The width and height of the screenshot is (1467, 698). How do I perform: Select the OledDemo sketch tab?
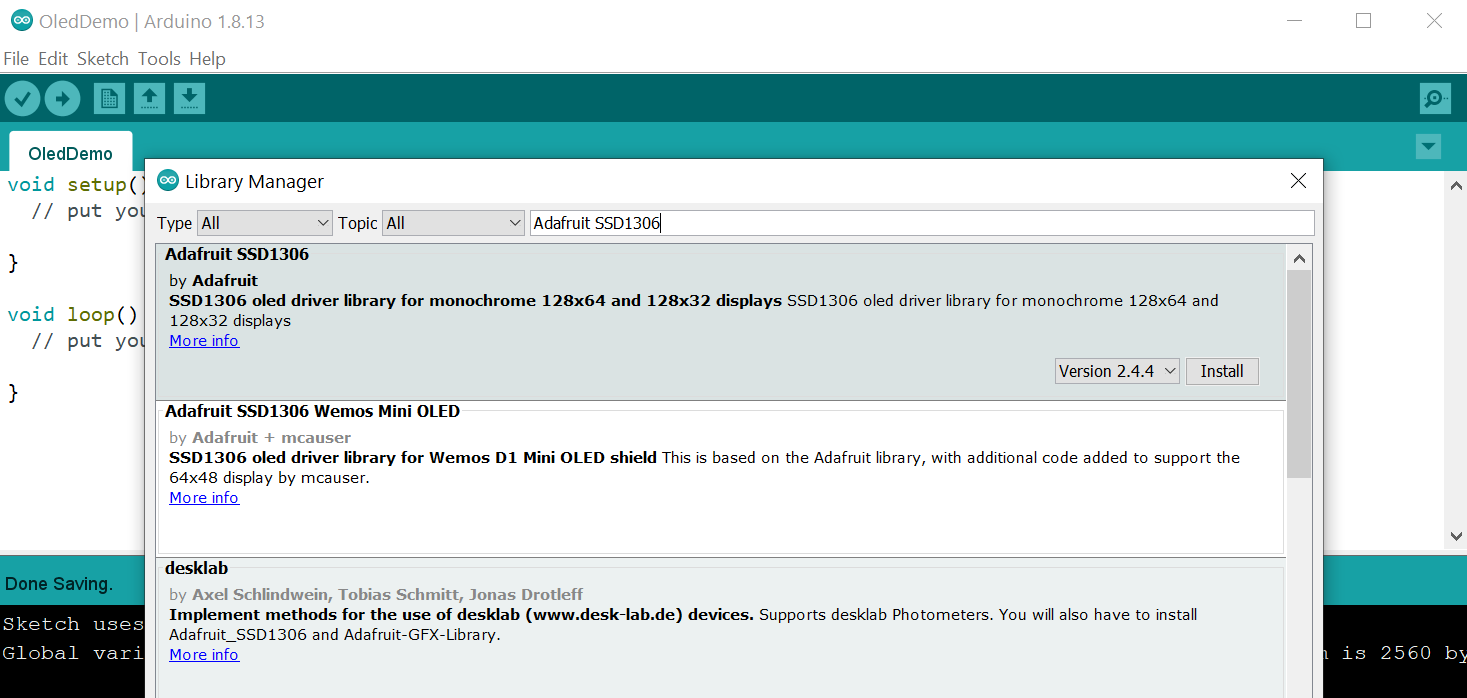click(70, 153)
